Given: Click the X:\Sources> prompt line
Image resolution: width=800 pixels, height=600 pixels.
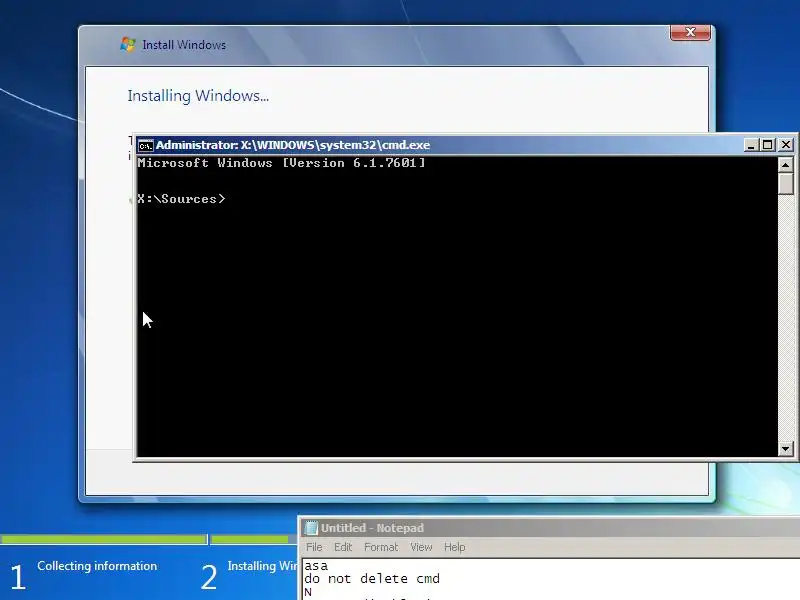Looking at the screenshot, I should pyautogui.click(x=181, y=199).
